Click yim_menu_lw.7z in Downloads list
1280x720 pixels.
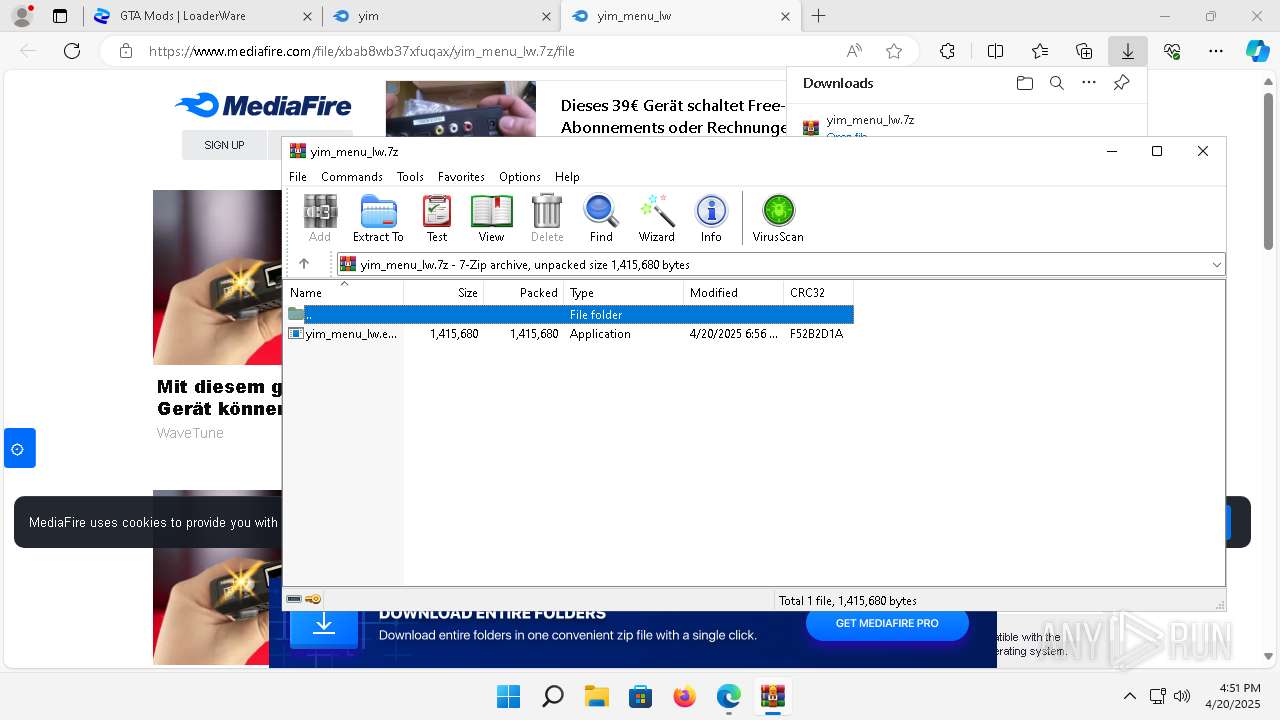pos(870,120)
